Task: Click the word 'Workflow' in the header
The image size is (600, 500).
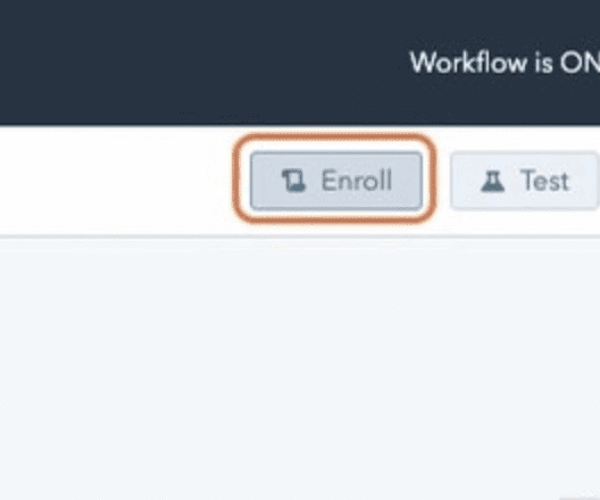Action: coord(469,62)
